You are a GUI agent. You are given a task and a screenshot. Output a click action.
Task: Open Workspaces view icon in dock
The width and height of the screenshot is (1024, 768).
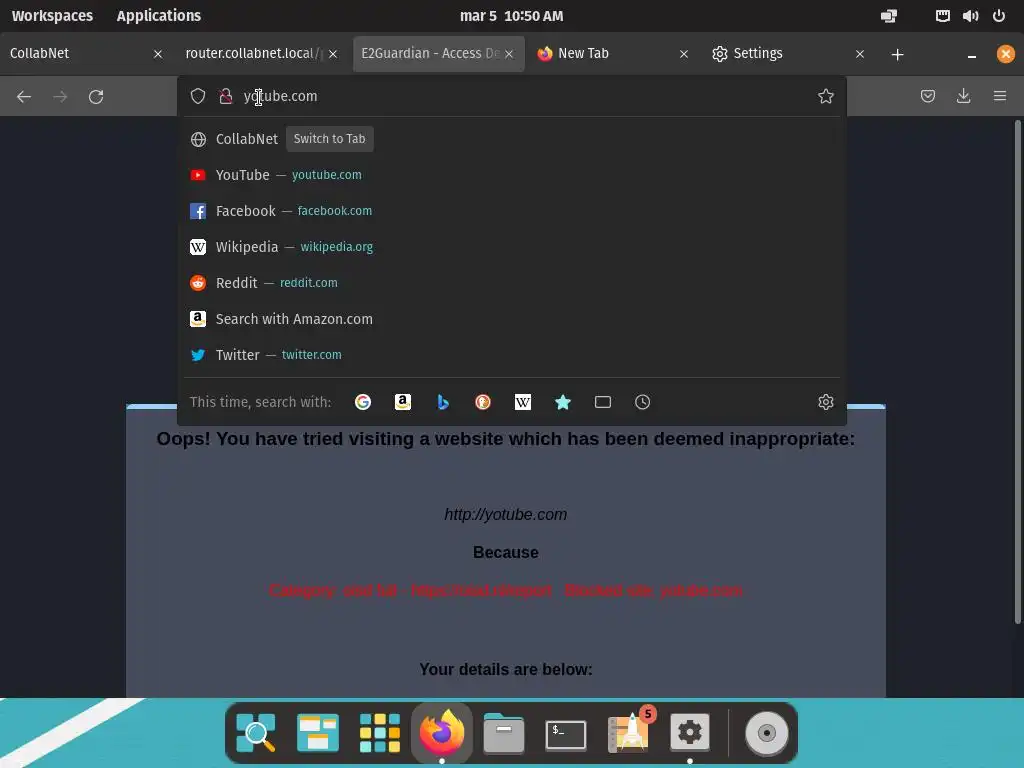[317, 733]
